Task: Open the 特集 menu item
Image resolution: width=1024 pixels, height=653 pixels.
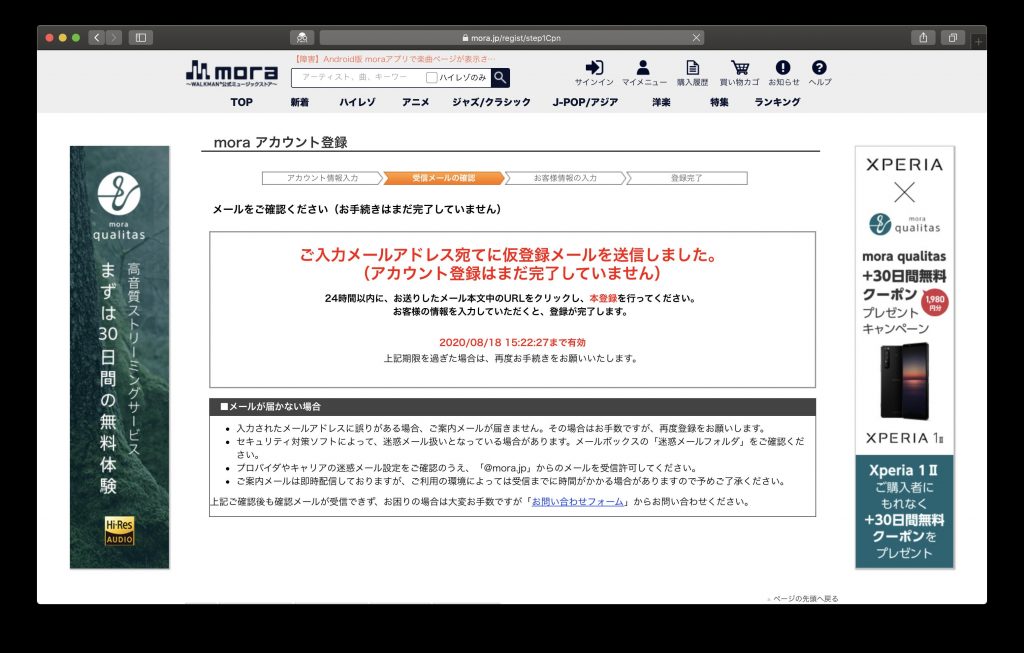Action: 719,103
